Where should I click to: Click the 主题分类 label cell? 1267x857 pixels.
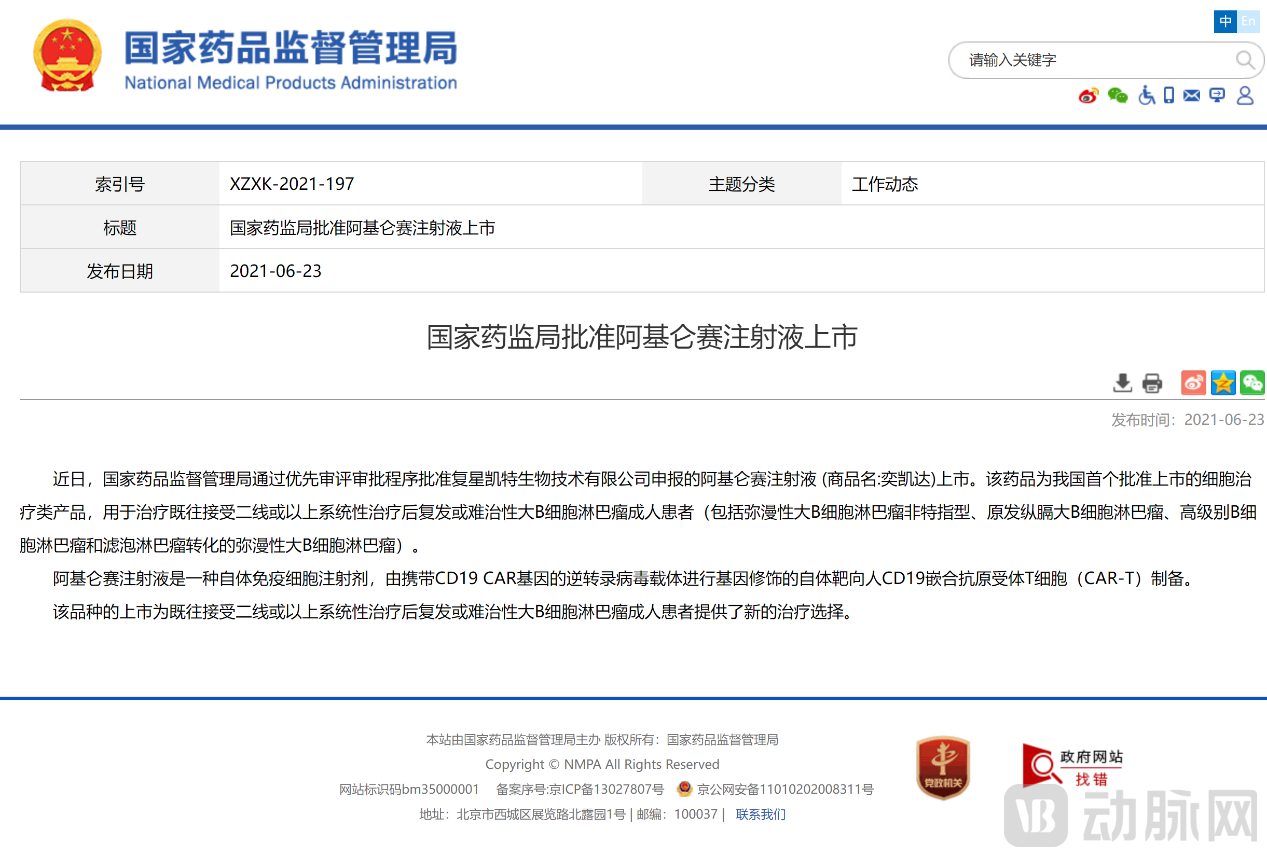741,184
